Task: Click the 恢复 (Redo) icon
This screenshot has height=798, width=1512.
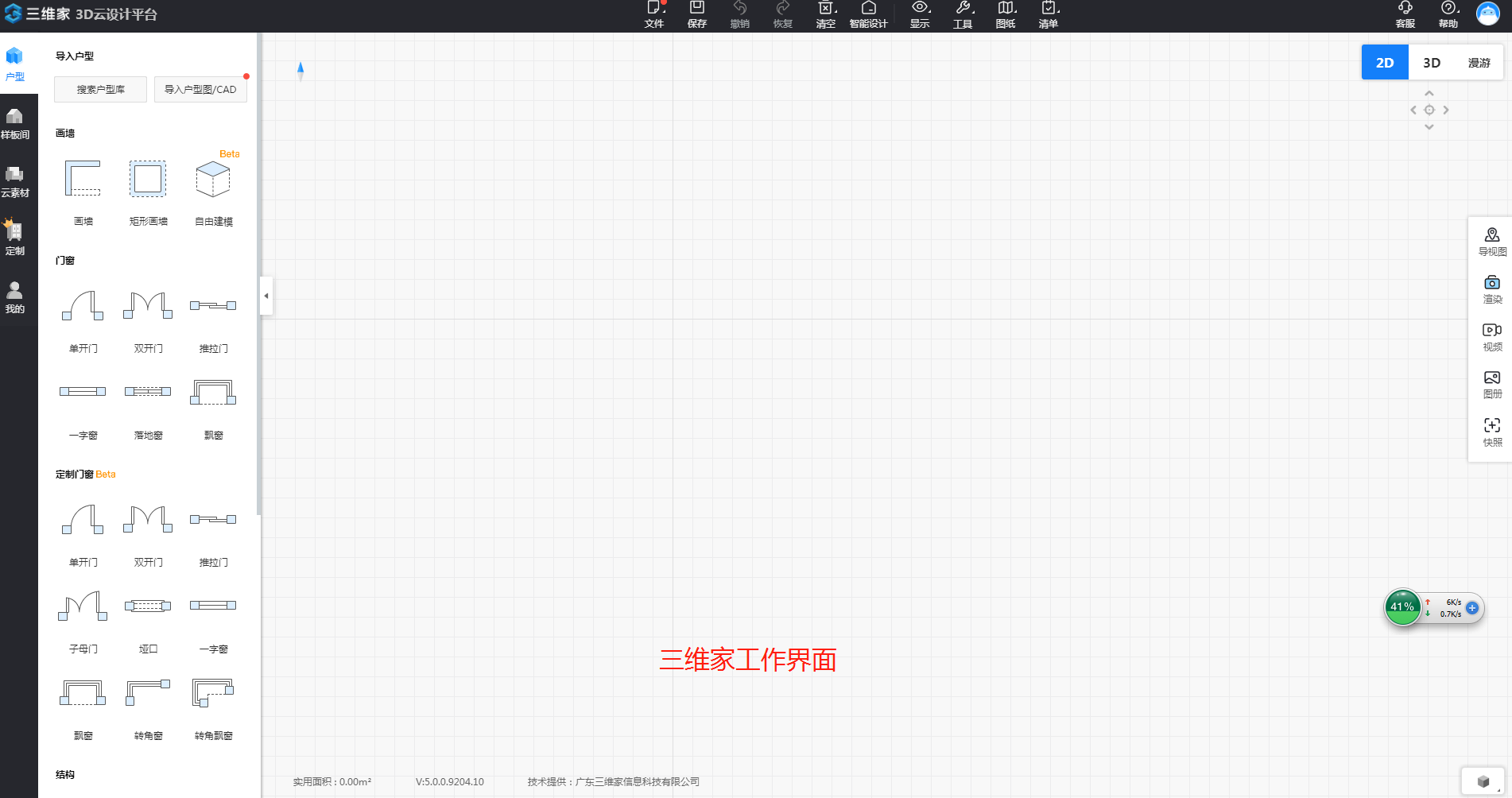Action: click(783, 15)
